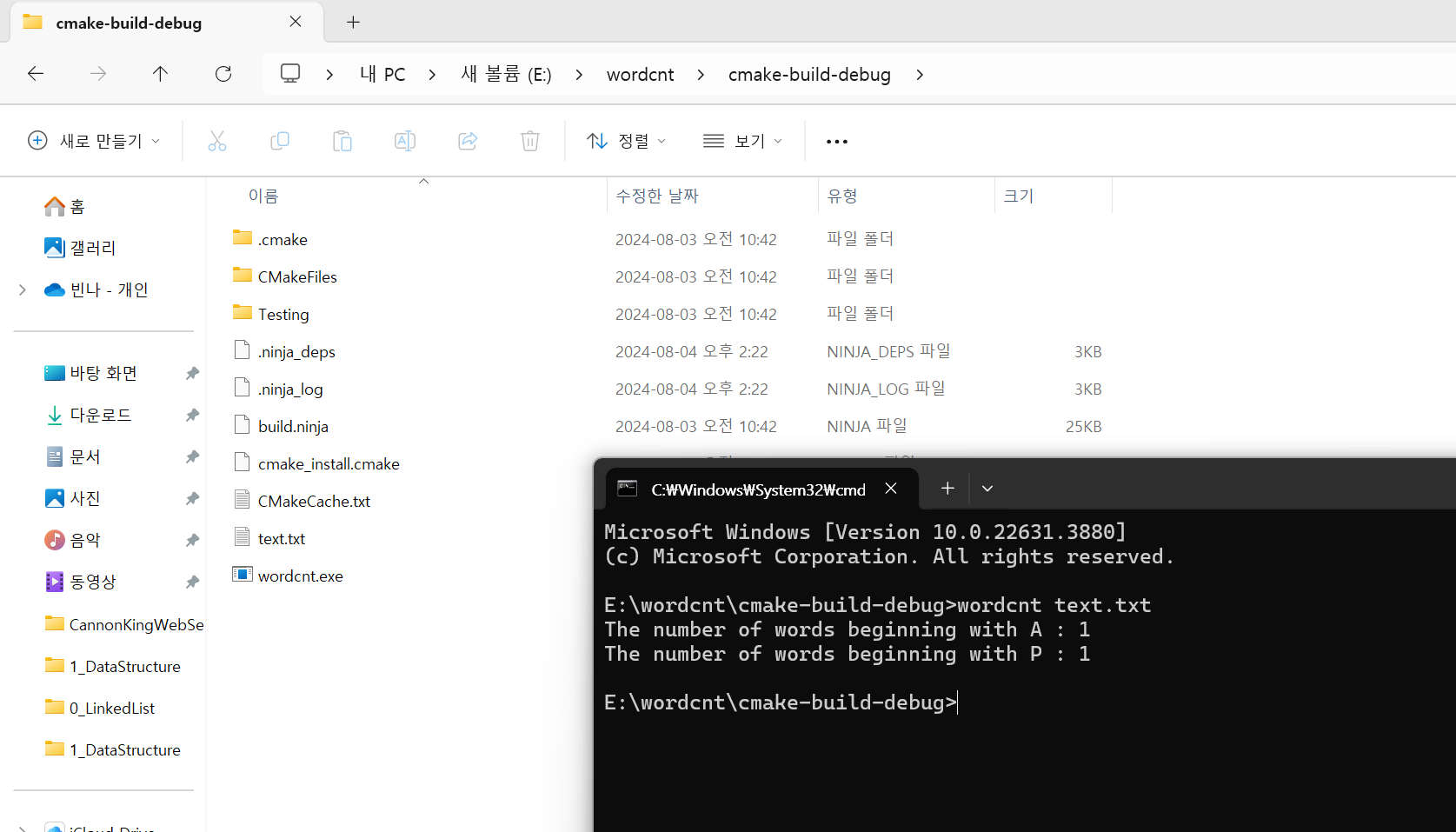Open 문서 in the sidebar
This screenshot has height=832, width=1456.
coord(72,456)
